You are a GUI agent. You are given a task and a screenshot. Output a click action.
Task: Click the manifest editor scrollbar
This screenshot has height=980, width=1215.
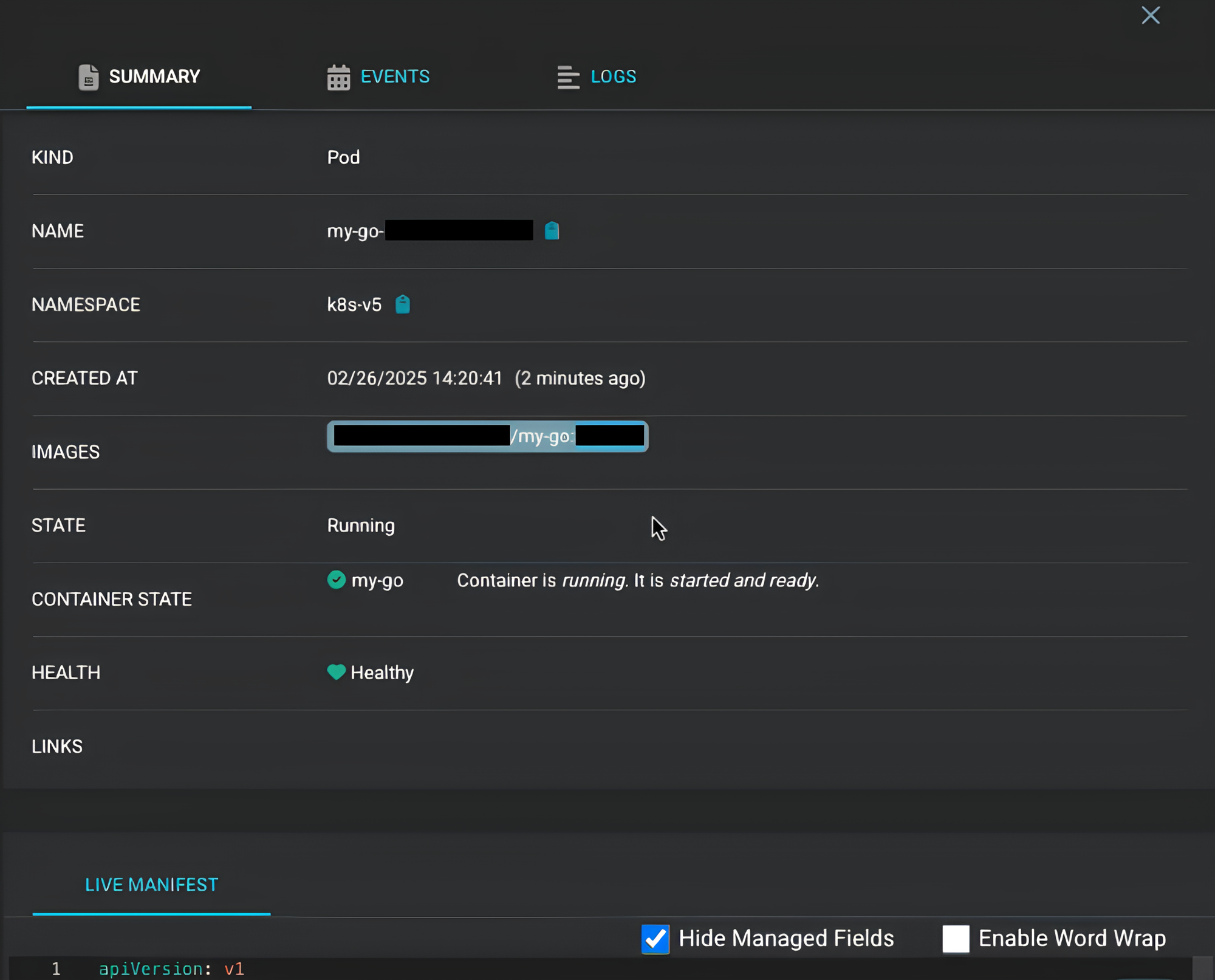pyautogui.click(x=1202, y=969)
